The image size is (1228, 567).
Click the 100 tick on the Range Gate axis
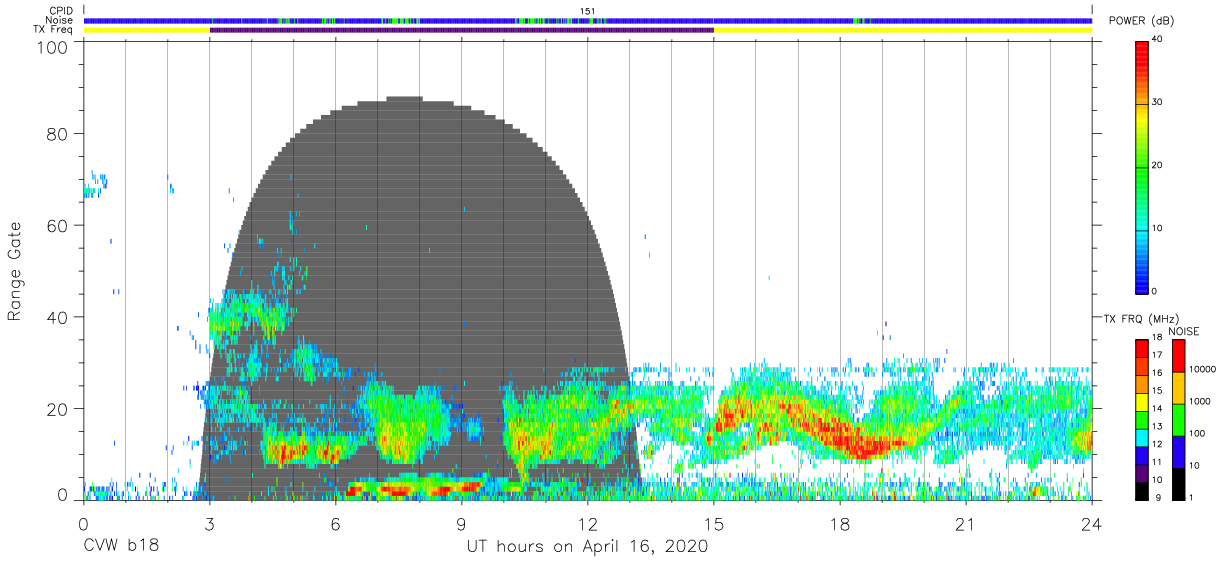point(51,47)
